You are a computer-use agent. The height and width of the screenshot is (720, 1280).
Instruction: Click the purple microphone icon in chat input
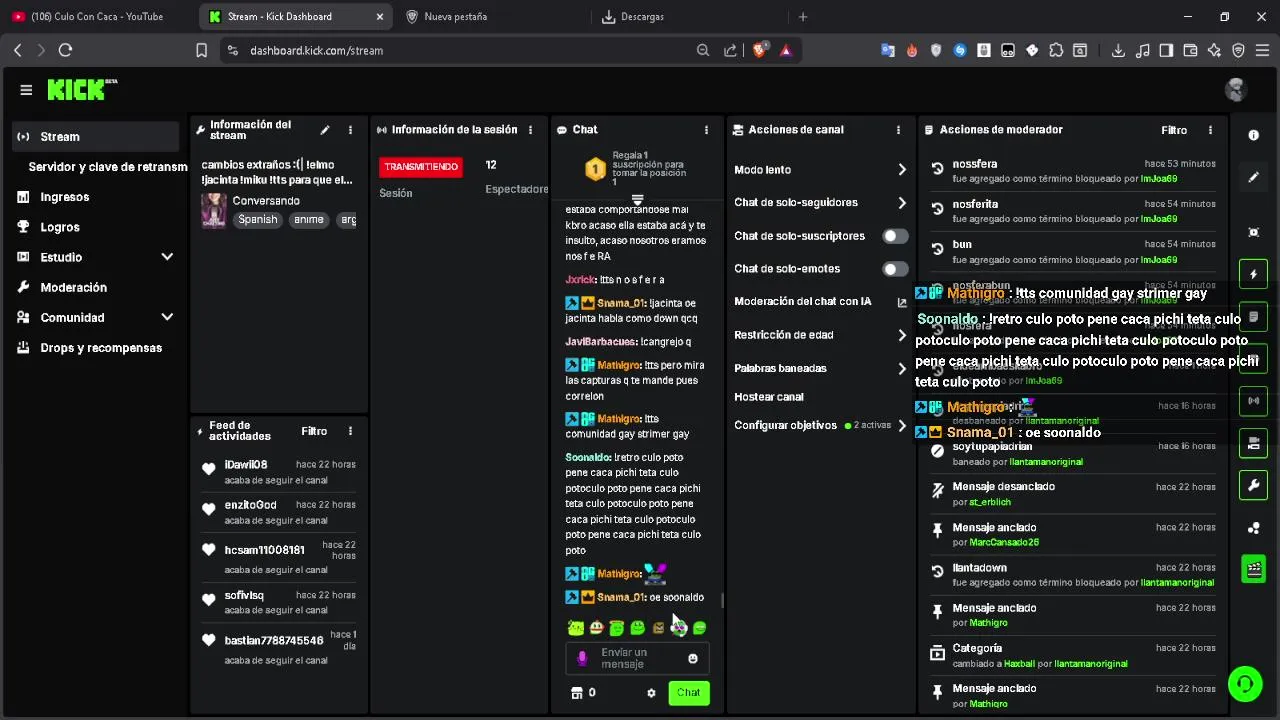click(x=582, y=659)
